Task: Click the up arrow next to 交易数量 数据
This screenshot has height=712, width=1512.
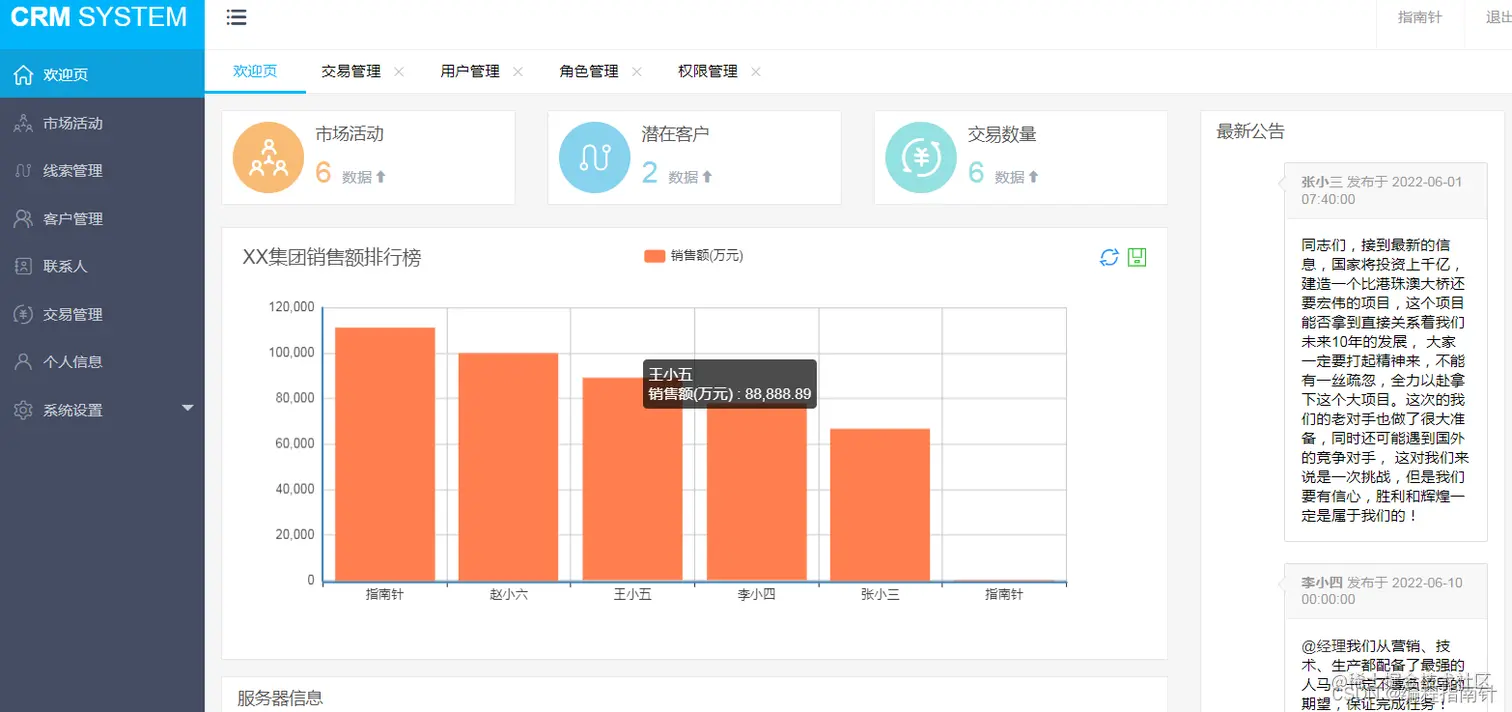Action: [1034, 177]
